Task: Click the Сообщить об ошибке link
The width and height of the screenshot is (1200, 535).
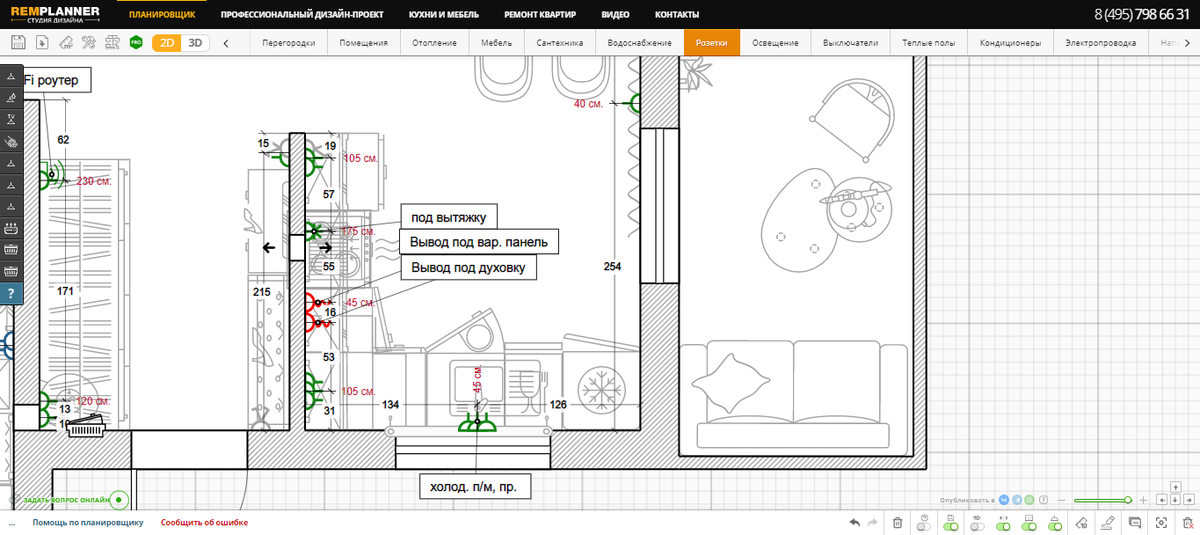Action: pyautogui.click(x=204, y=522)
